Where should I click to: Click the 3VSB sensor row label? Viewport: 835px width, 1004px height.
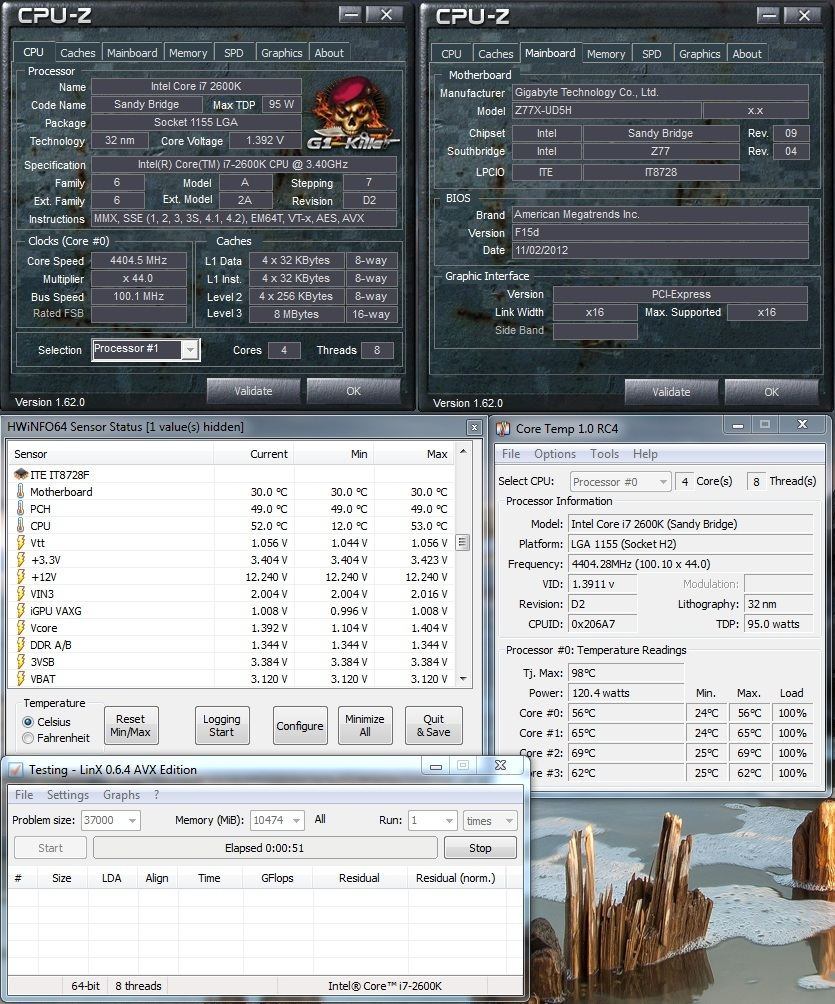point(42,662)
